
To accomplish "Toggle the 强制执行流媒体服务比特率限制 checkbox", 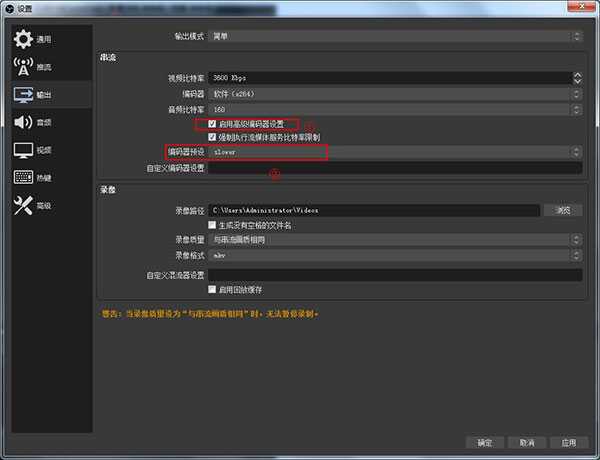I will pos(212,137).
